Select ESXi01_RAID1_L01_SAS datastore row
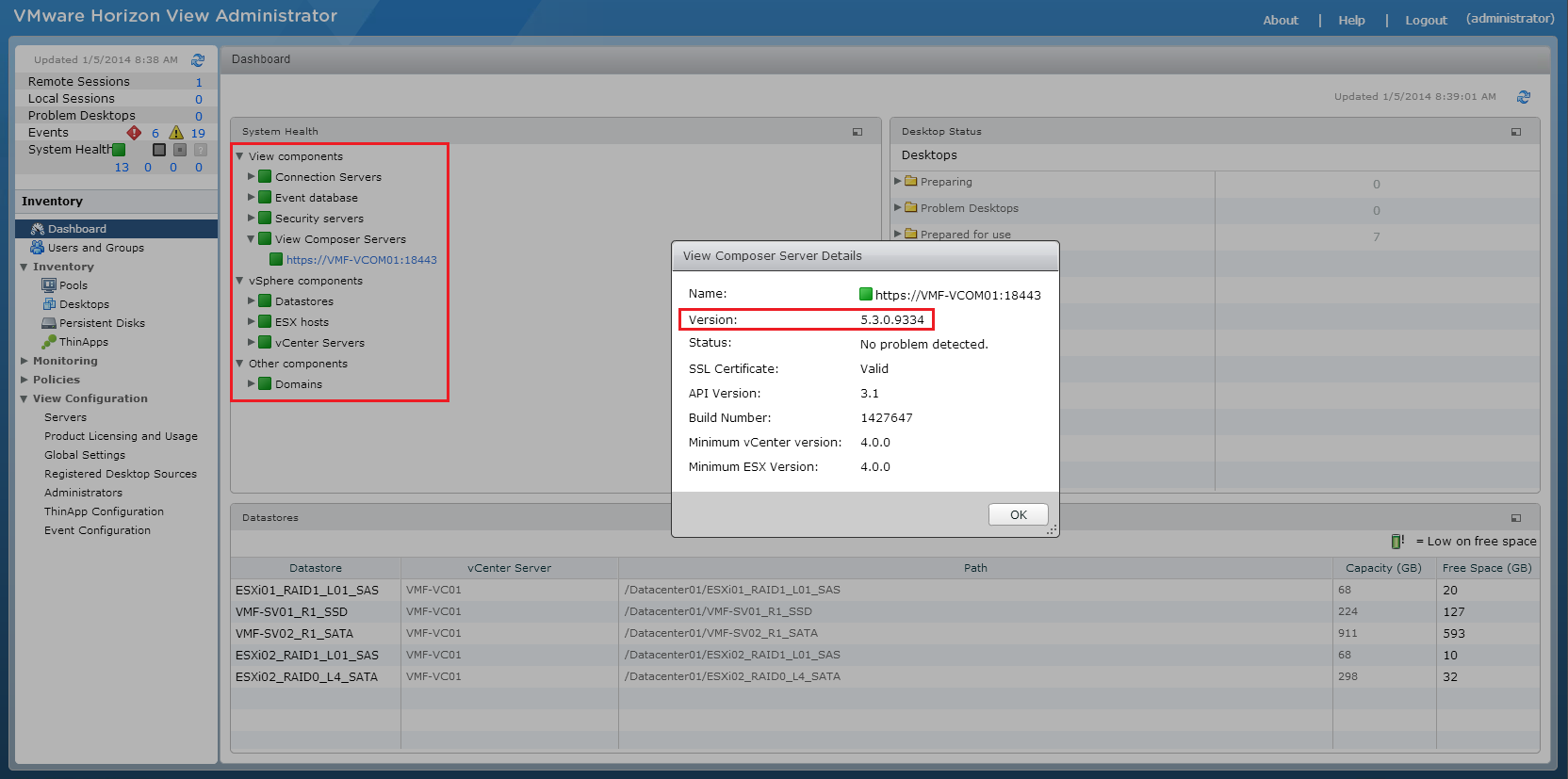The width and height of the screenshot is (1568, 779). [307, 591]
